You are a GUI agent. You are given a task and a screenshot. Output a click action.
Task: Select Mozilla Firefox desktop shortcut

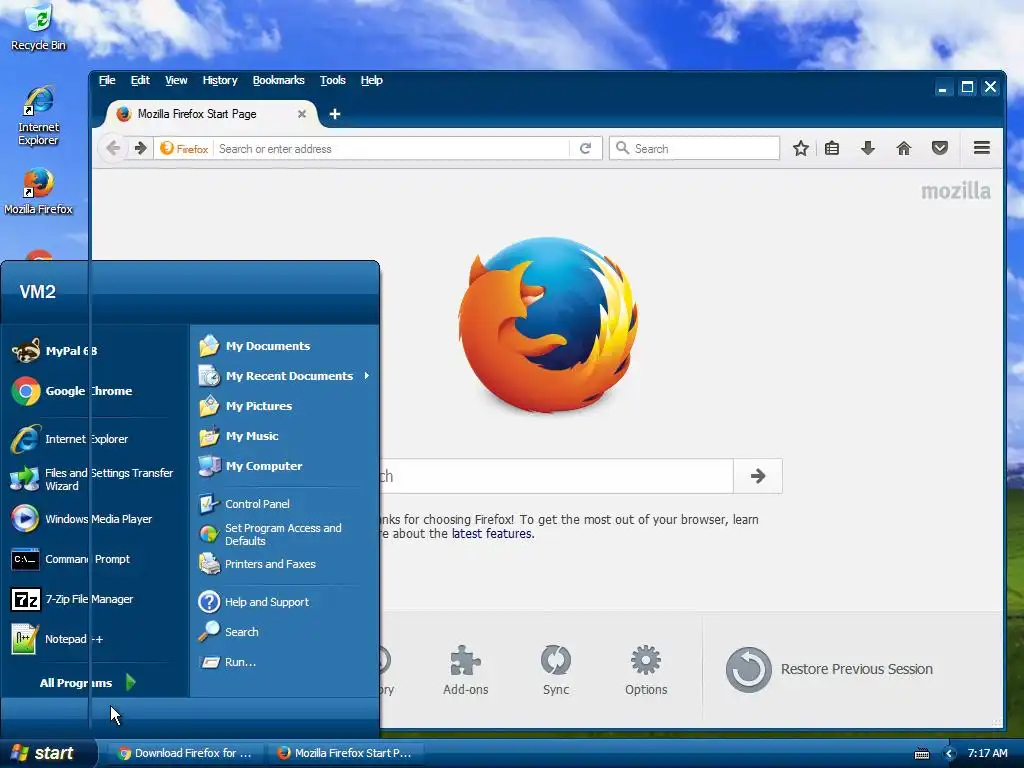[39, 191]
